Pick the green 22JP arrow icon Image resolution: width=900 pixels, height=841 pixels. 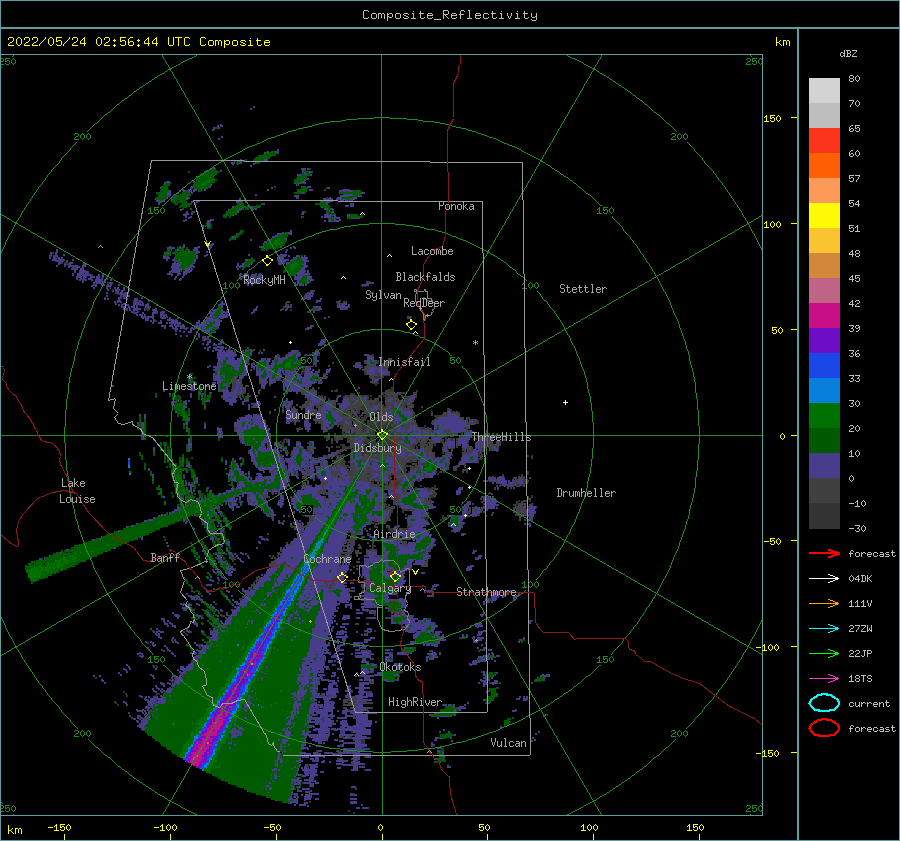coord(824,653)
